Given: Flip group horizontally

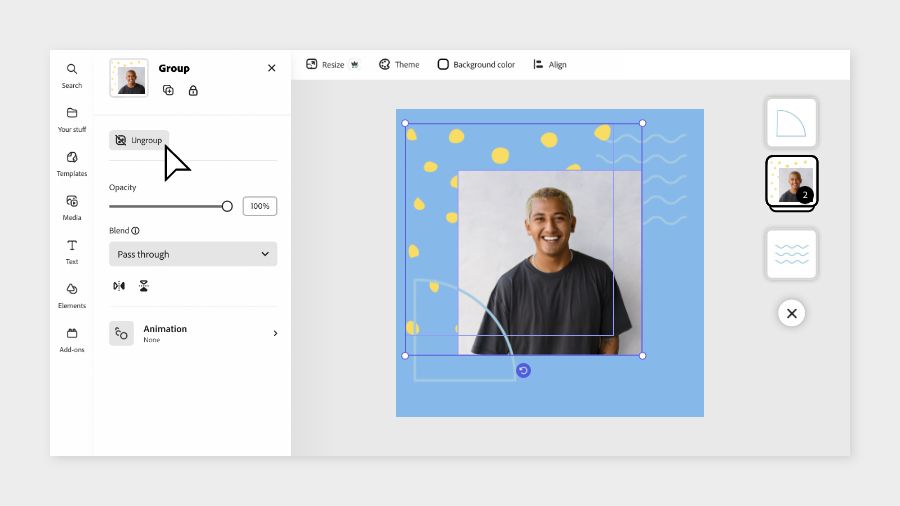Looking at the screenshot, I should click(x=119, y=286).
